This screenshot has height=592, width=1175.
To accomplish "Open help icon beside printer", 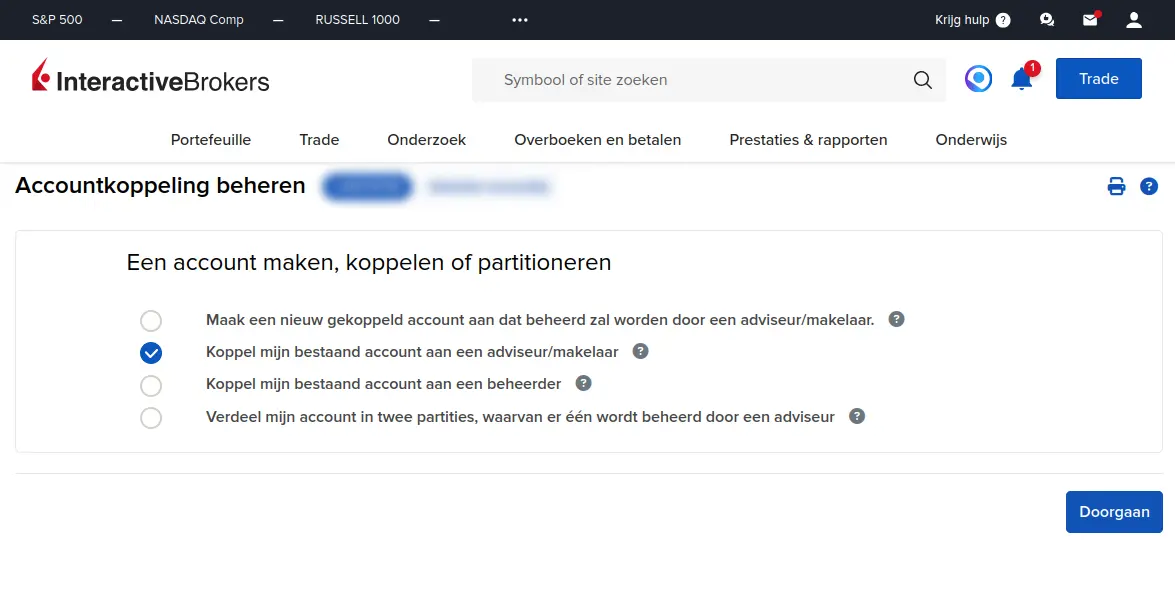I will pos(1149,186).
